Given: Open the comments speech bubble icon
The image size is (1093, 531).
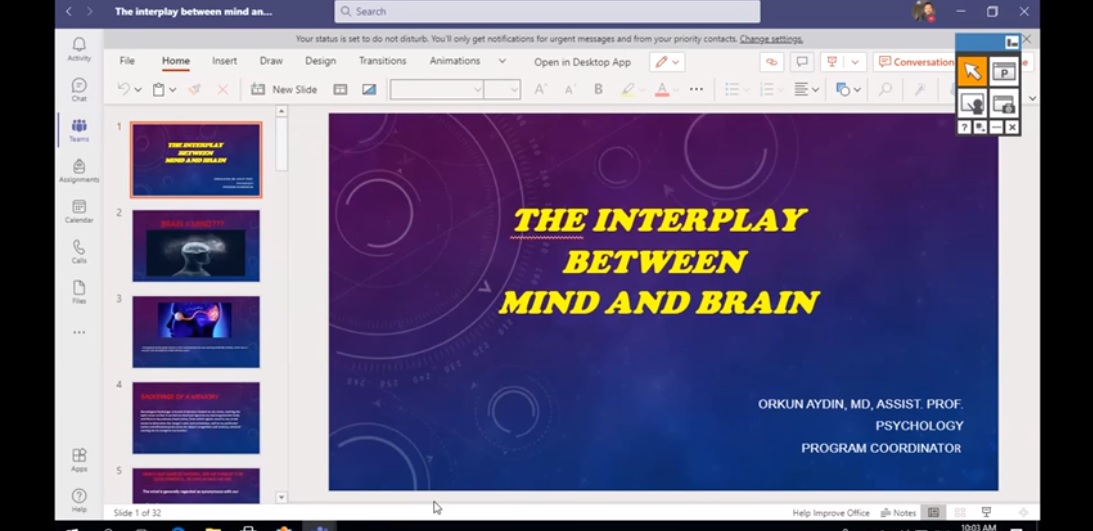Looking at the screenshot, I should coord(801,62).
